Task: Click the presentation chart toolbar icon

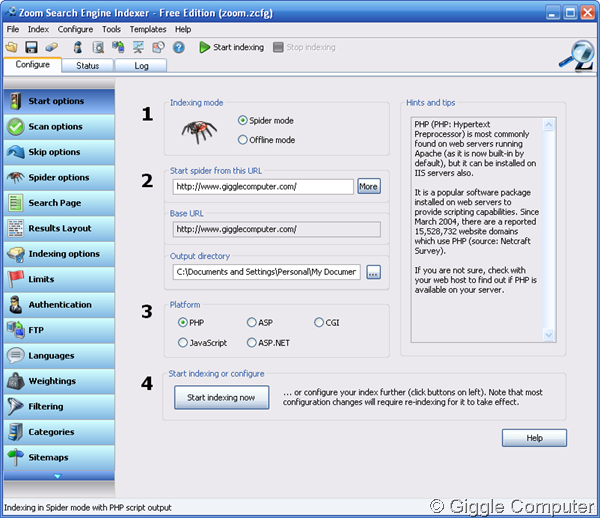Action: click(138, 47)
